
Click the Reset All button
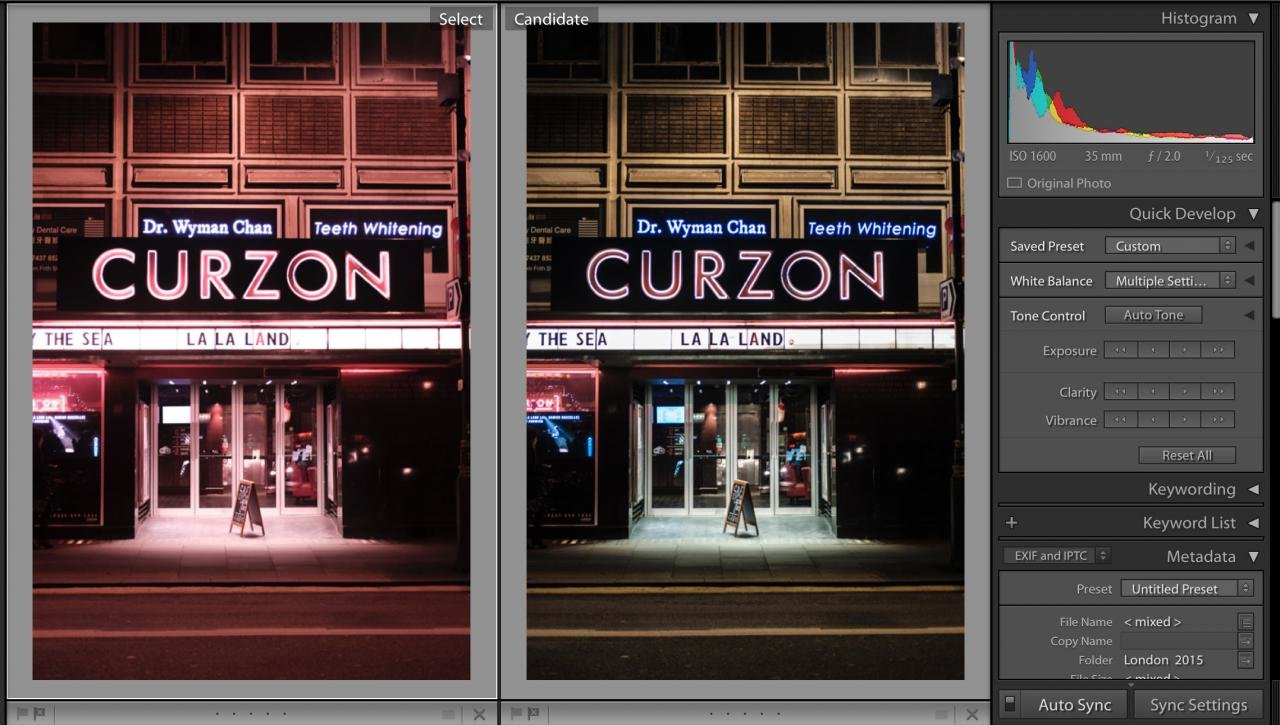click(x=1187, y=455)
